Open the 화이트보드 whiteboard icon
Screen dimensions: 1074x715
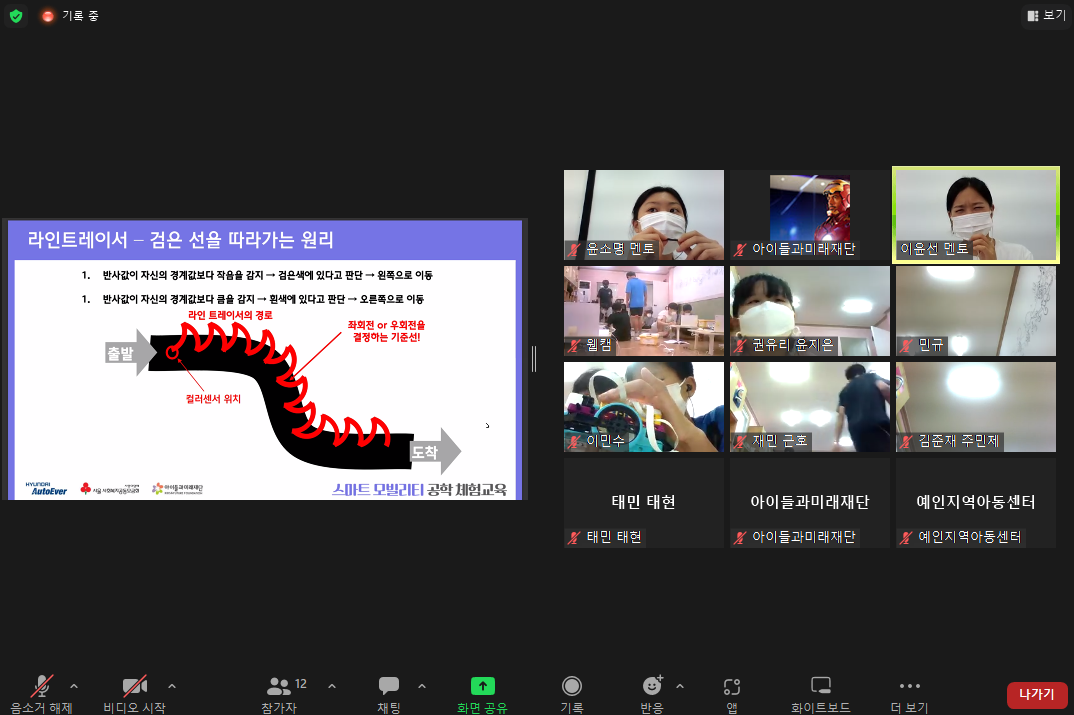[821, 687]
